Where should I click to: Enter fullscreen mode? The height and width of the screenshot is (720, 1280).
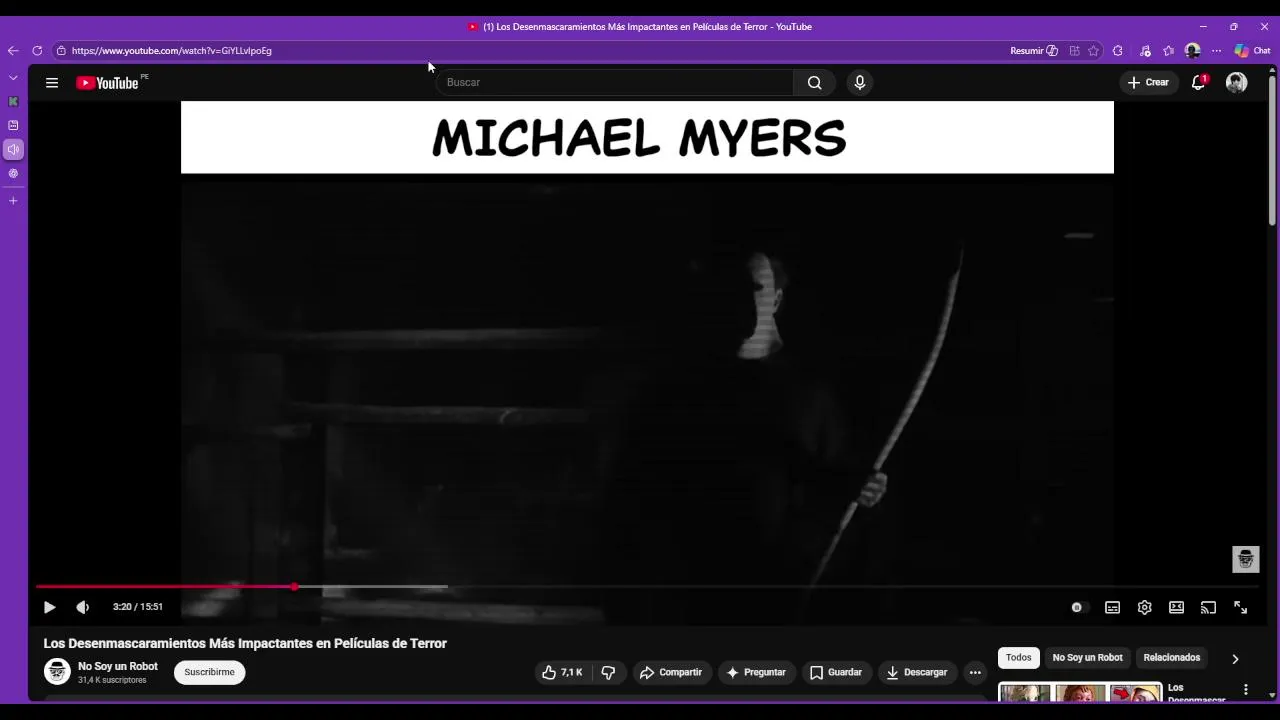1240,607
